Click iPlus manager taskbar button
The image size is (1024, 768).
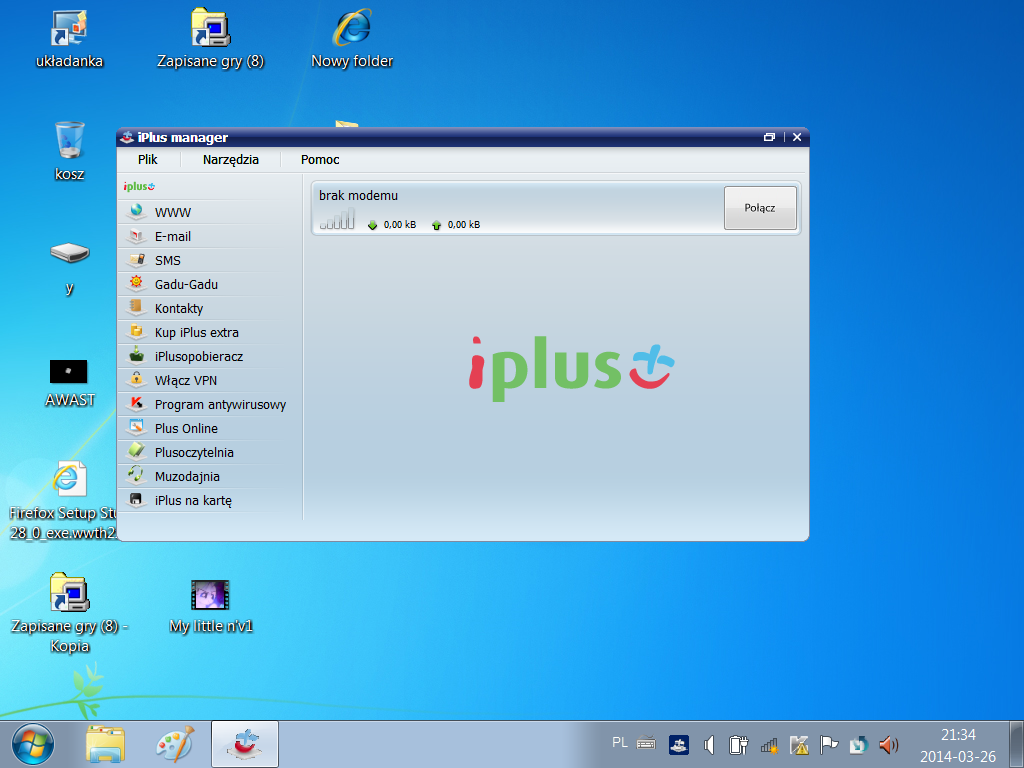coord(245,744)
